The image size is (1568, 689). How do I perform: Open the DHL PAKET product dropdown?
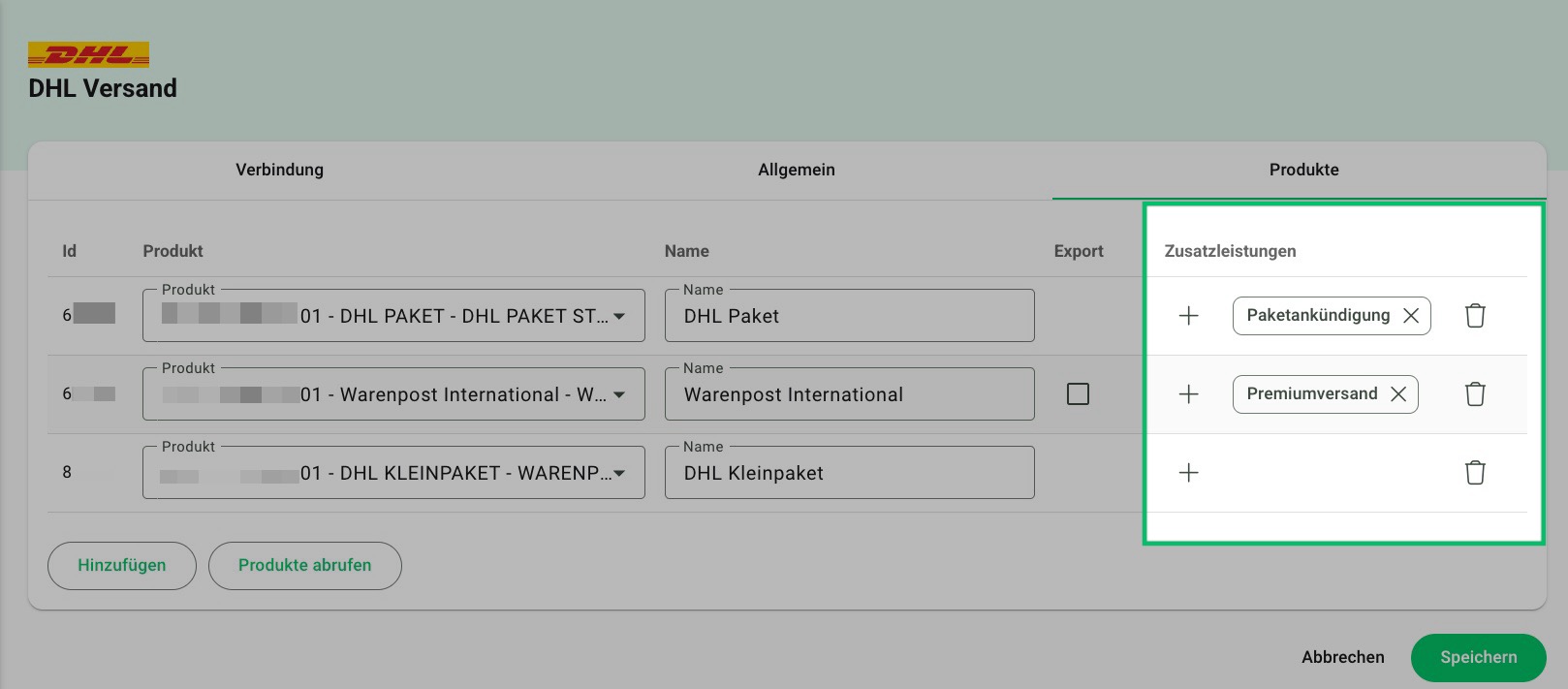coord(393,316)
